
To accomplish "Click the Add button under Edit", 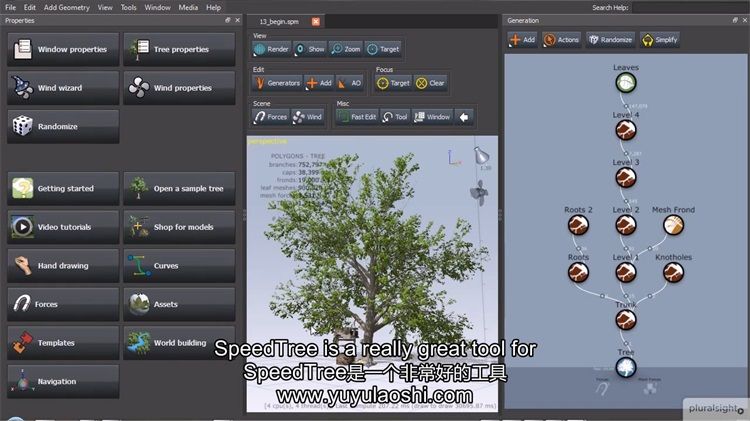I will point(320,83).
